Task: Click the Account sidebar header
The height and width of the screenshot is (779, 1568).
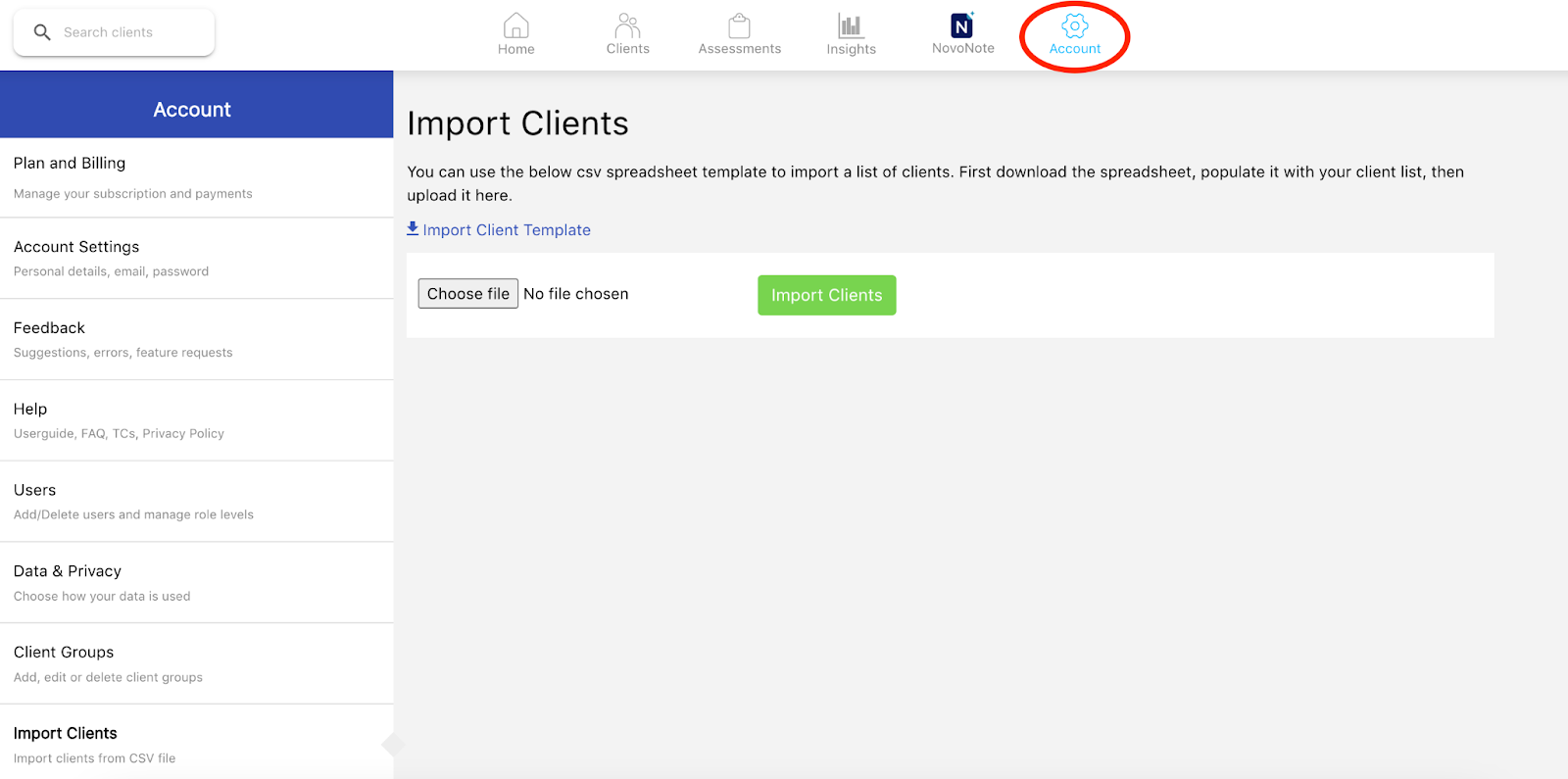Action: tap(196, 105)
